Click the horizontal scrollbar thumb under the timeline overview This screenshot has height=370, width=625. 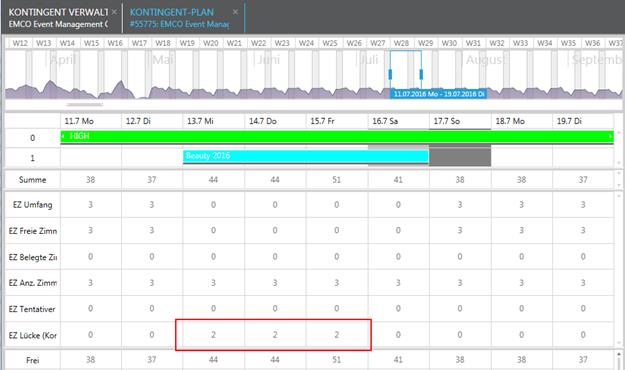pyautogui.click(x=85, y=105)
